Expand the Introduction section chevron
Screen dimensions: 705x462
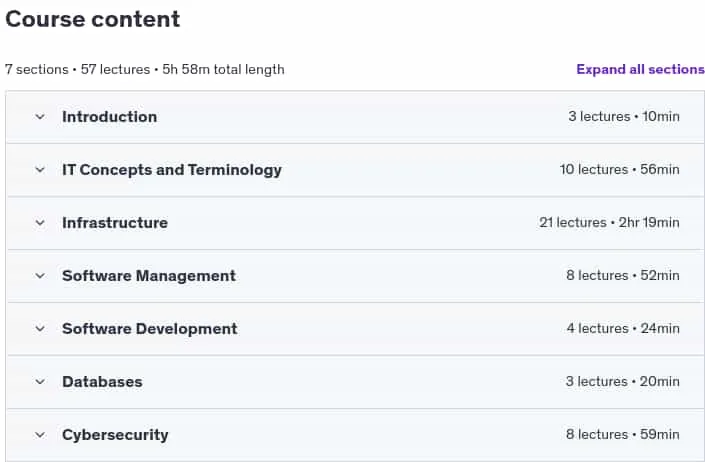pyautogui.click(x=40, y=117)
